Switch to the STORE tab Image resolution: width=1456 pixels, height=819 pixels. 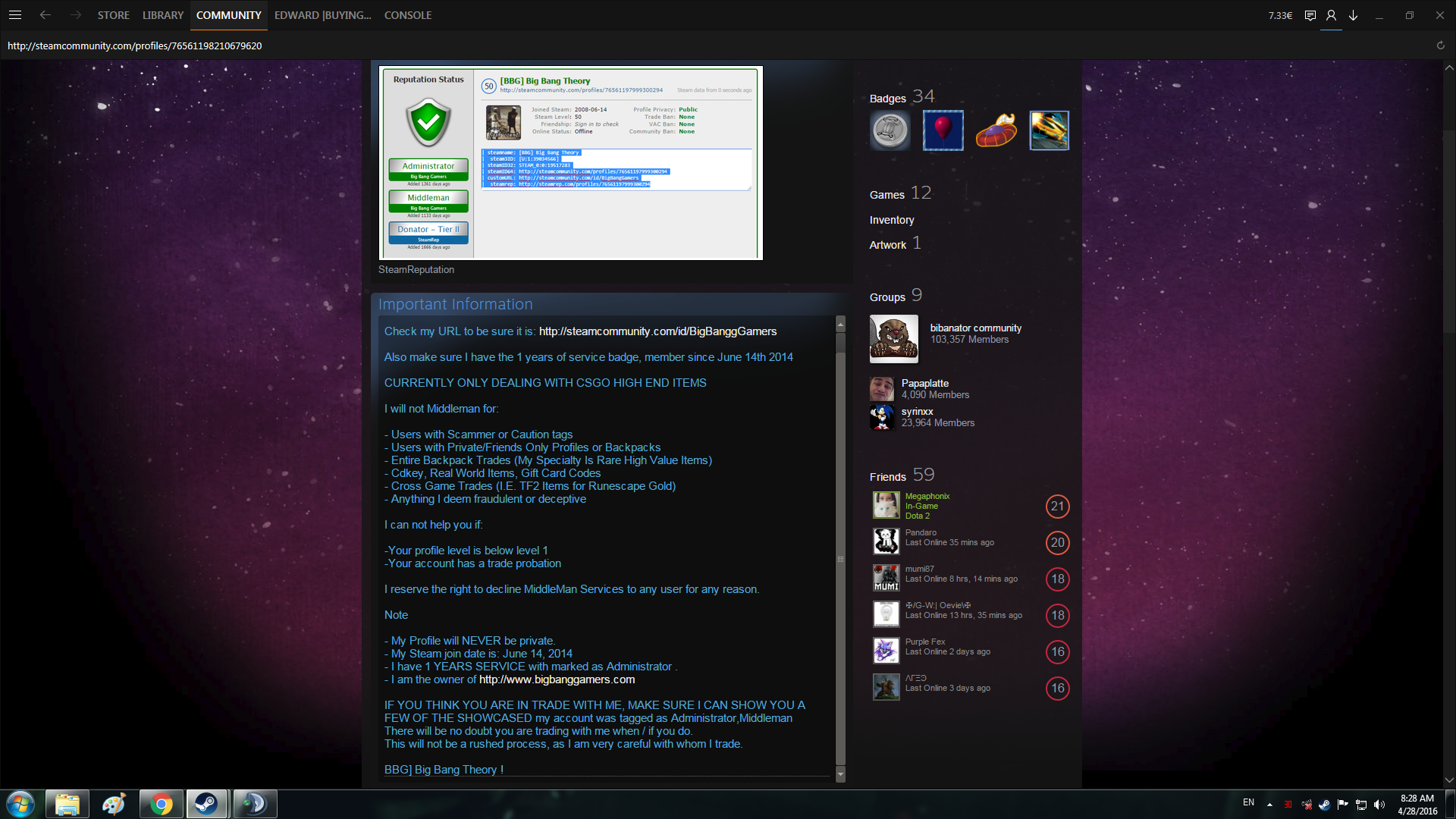[x=113, y=15]
